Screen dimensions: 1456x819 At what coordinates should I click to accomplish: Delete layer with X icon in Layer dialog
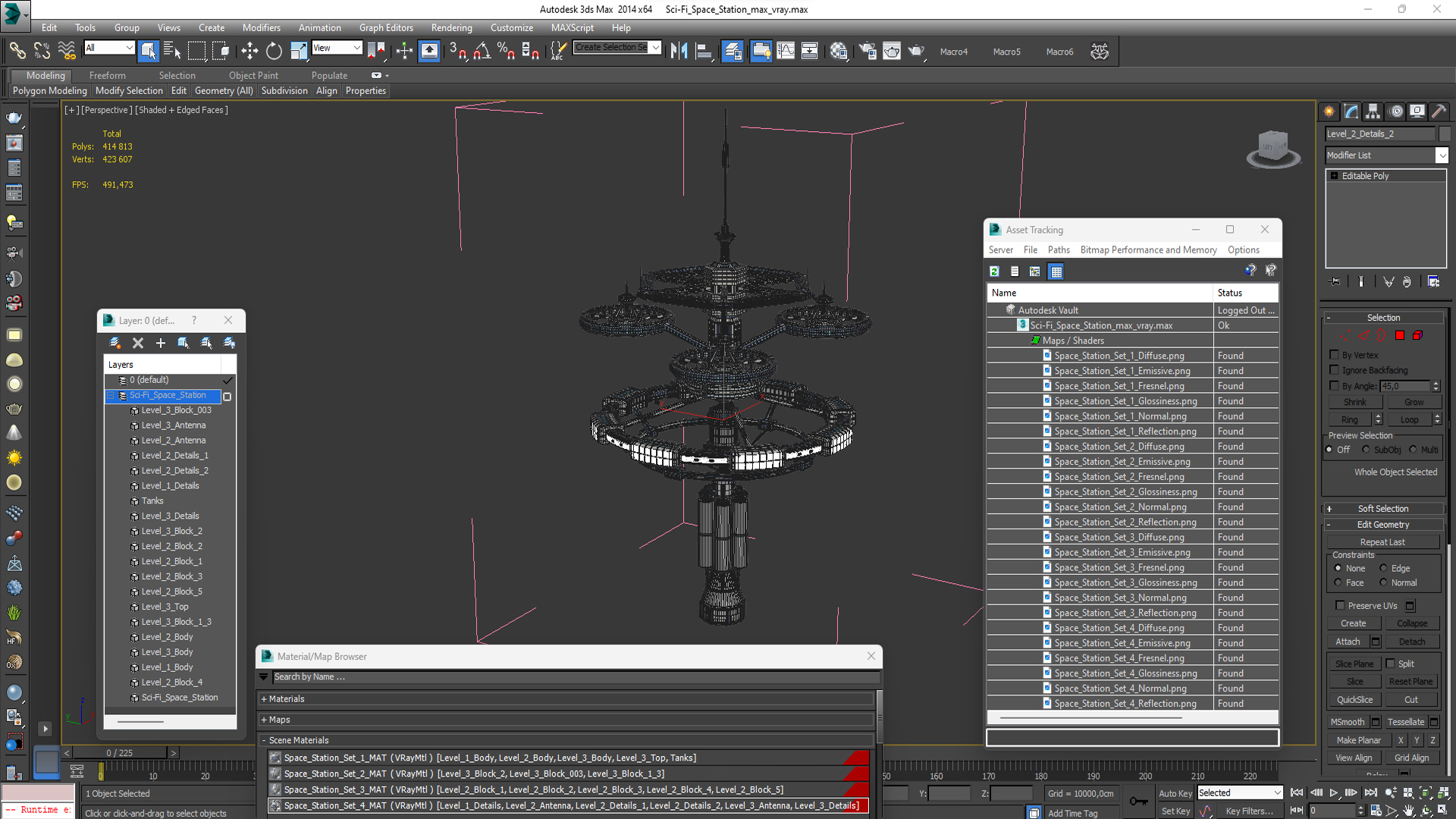tap(138, 343)
